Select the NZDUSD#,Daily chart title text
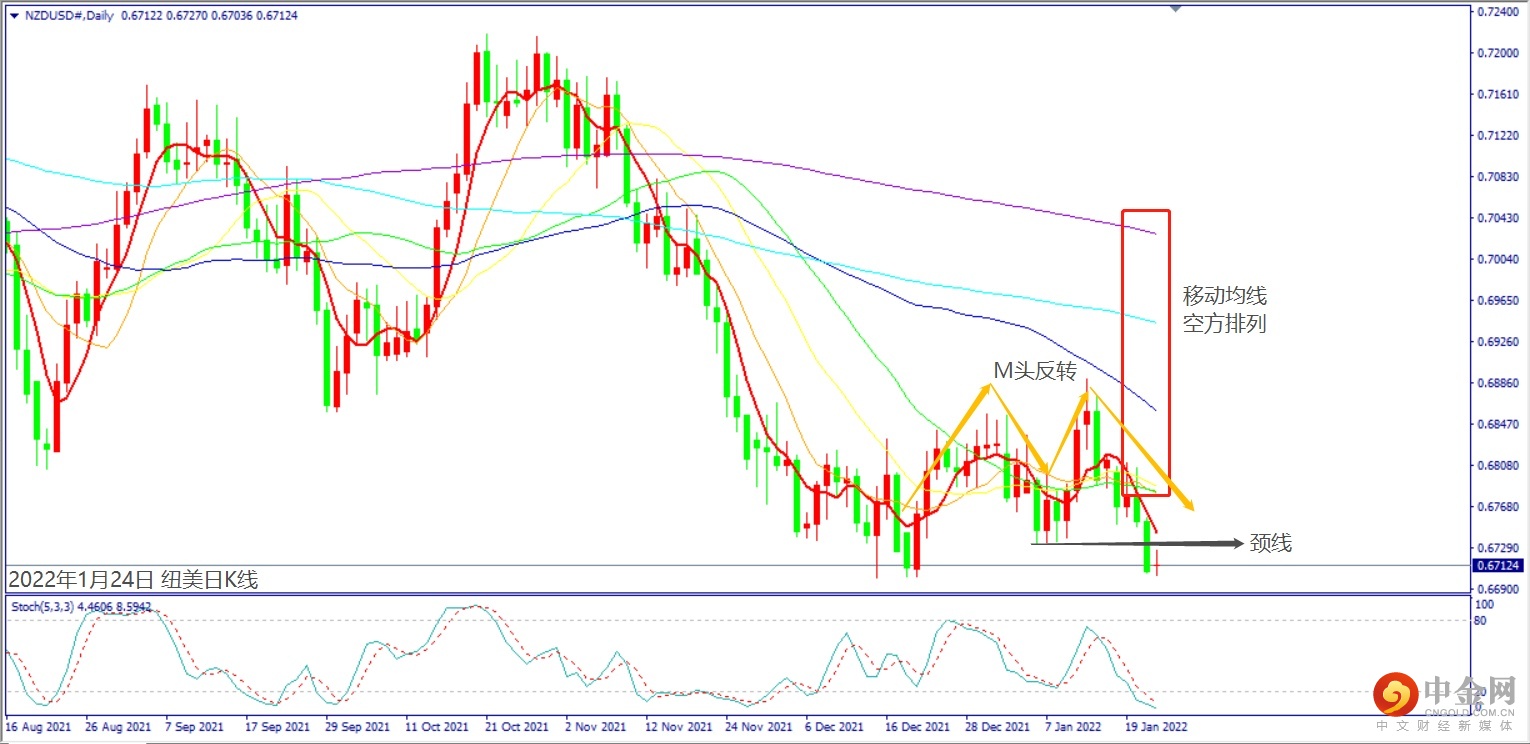This screenshot has width=1530, height=744. point(68,16)
